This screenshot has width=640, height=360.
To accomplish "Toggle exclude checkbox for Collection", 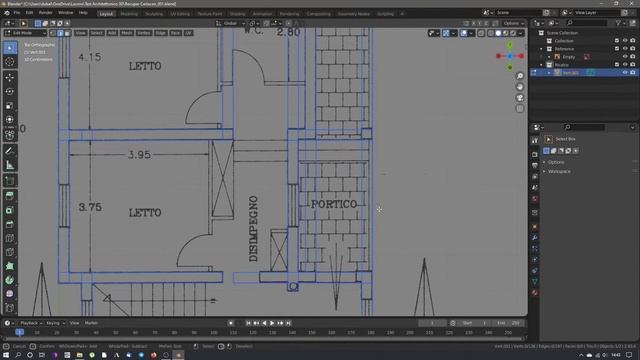I will pos(617,41).
